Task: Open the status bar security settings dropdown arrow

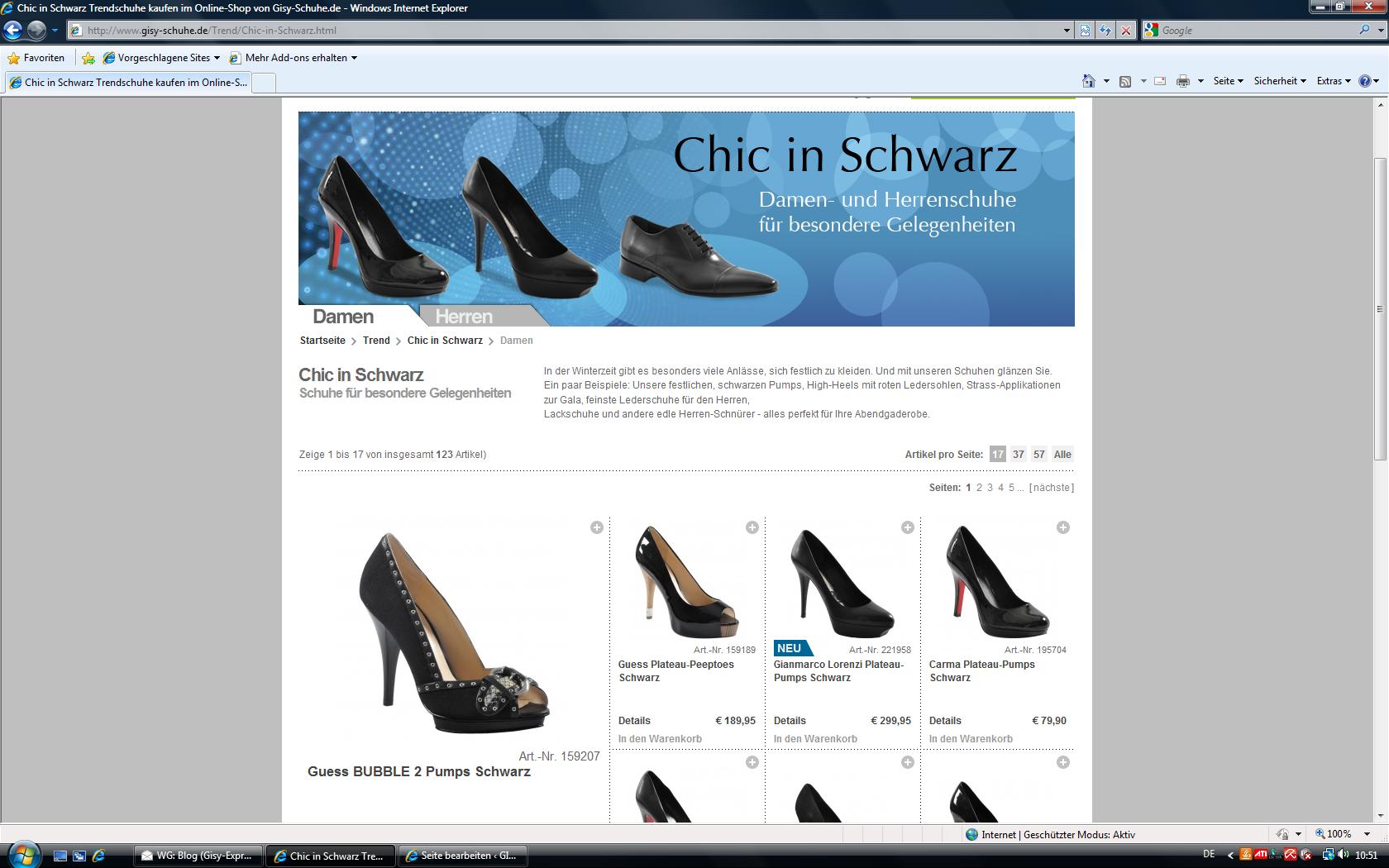Action: [x=1298, y=835]
